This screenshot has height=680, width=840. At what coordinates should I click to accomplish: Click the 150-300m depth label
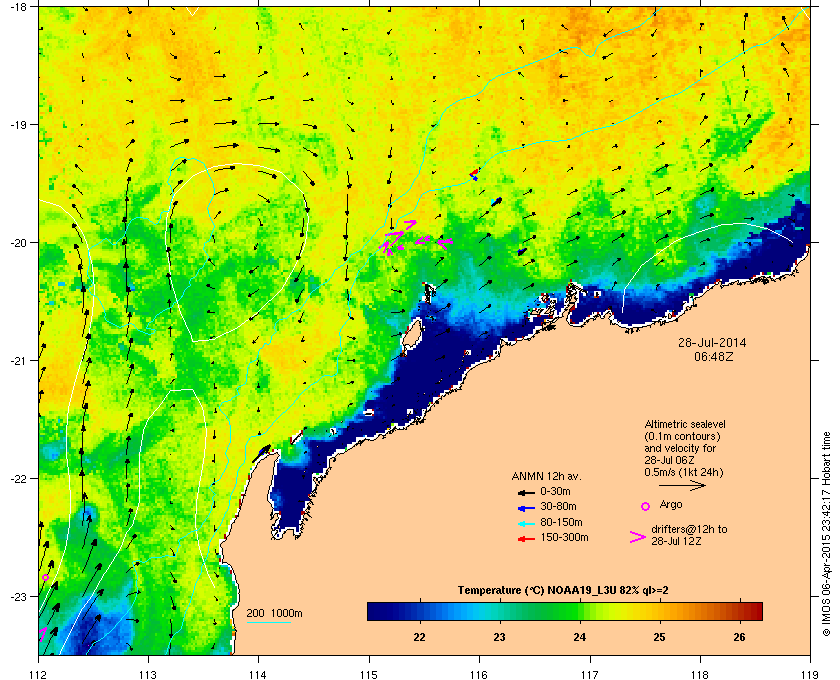tap(564, 537)
